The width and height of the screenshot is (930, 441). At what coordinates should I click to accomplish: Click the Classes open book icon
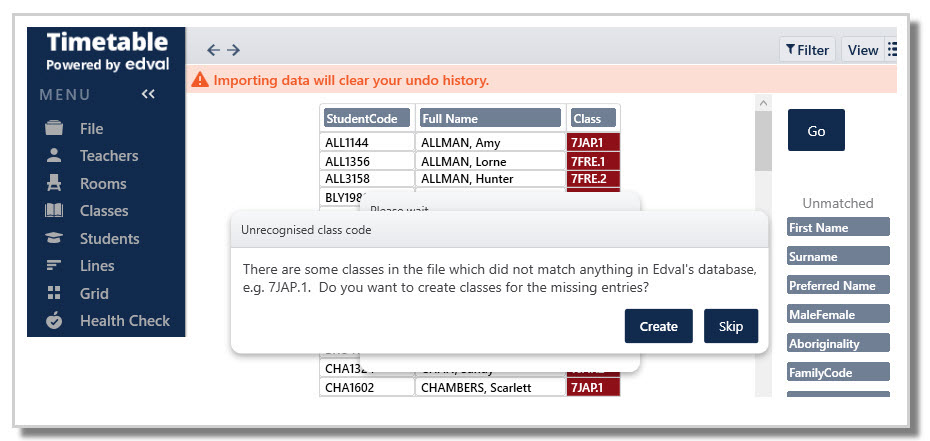click(x=54, y=211)
